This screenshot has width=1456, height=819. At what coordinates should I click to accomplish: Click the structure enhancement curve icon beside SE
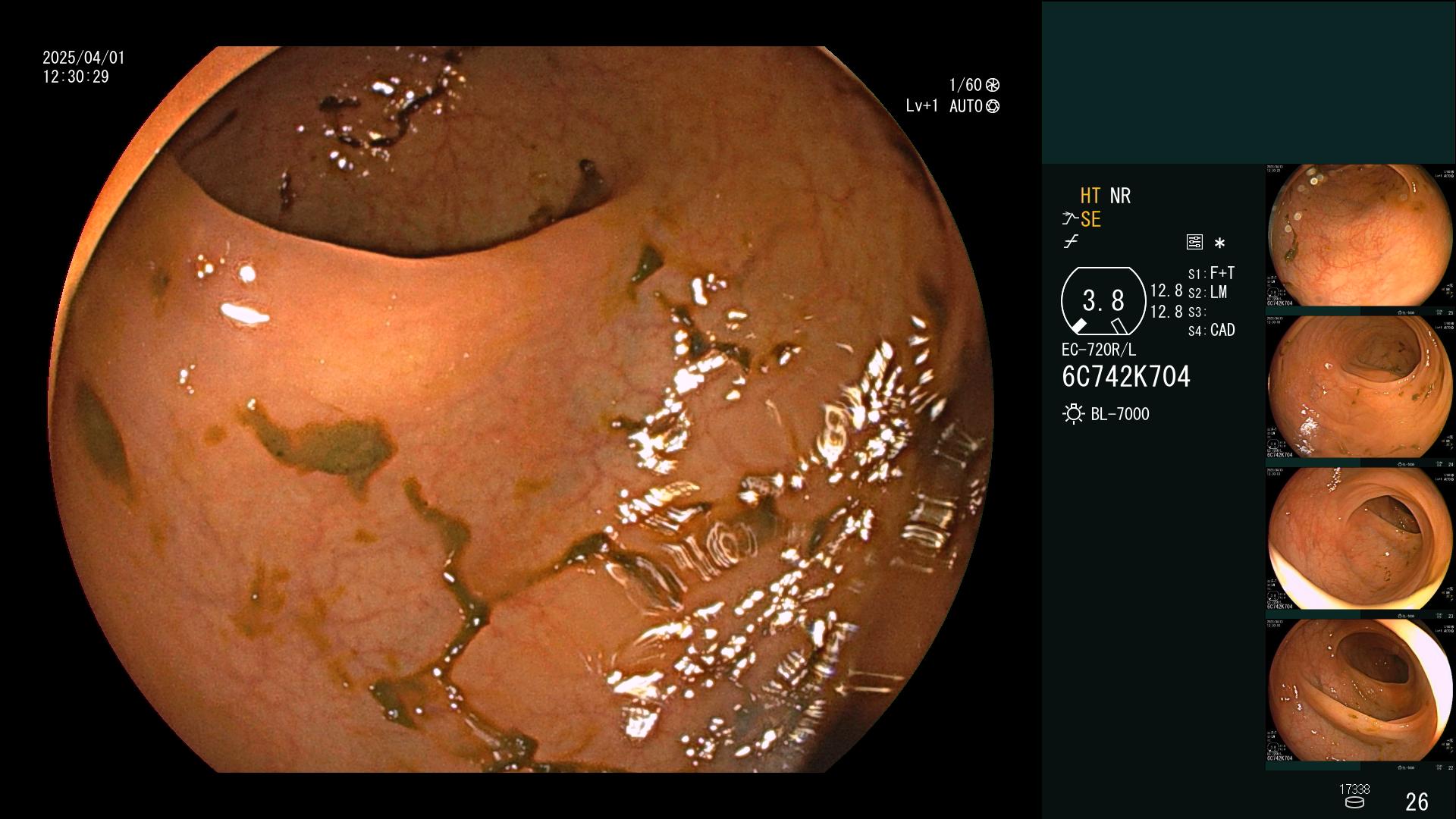(1070, 219)
